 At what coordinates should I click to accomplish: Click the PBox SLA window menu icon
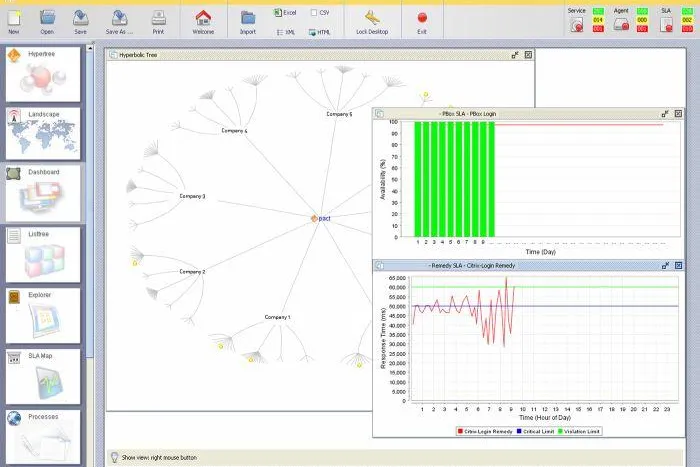[379, 114]
